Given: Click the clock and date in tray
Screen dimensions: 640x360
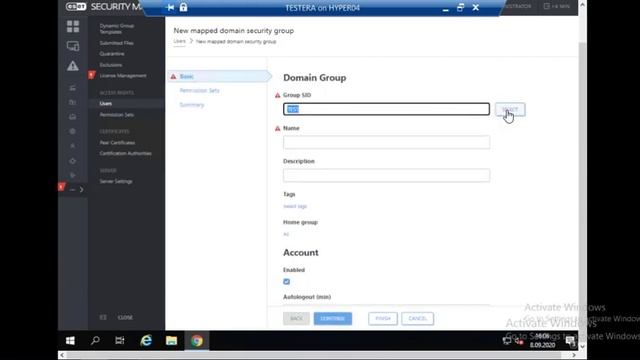Looking at the screenshot, I should [x=542, y=341].
